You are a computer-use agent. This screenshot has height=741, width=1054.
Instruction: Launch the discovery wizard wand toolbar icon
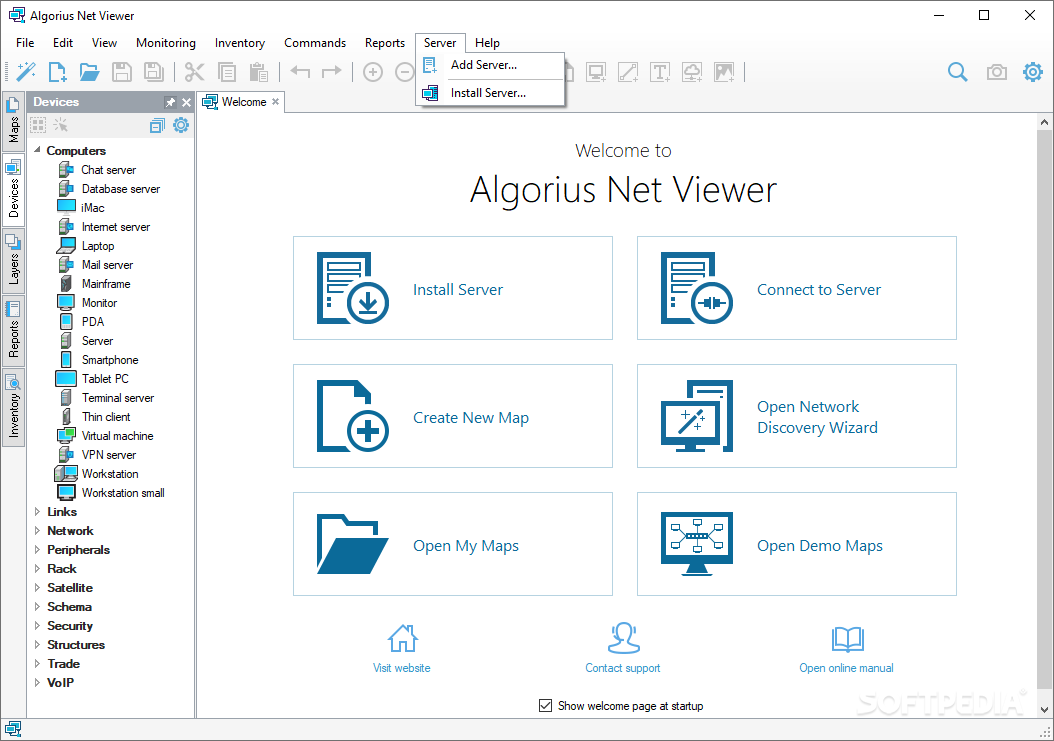click(26, 71)
